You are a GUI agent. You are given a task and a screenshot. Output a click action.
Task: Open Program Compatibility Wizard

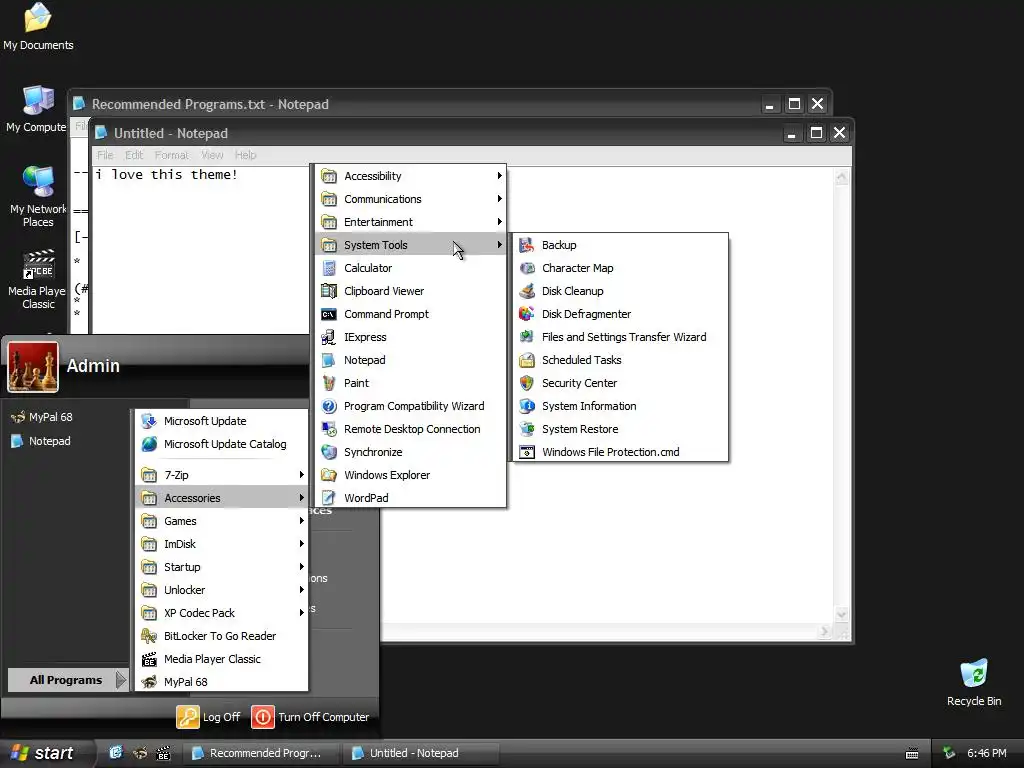coord(411,406)
